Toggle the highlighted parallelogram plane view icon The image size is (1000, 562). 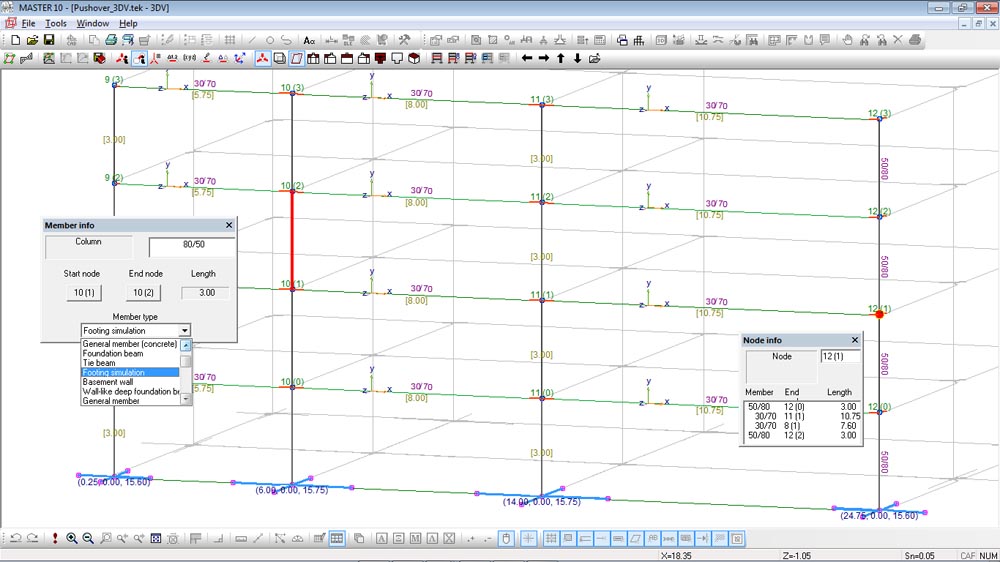pos(297,59)
